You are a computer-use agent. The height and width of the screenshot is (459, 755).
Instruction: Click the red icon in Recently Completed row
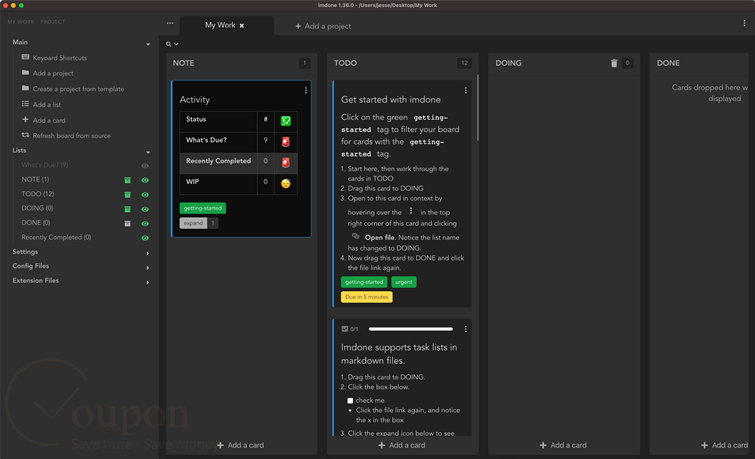tap(286, 162)
